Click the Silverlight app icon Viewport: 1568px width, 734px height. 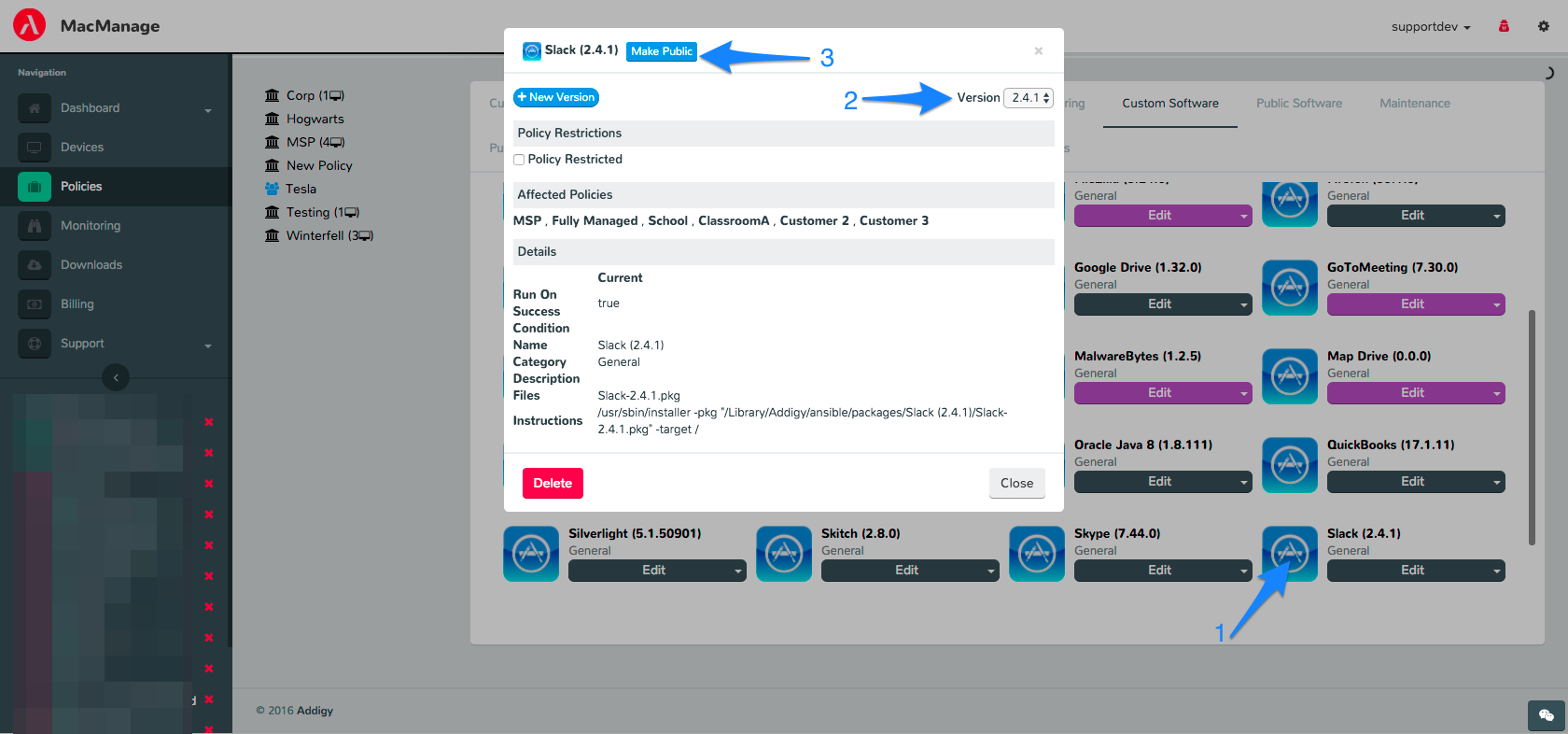click(x=531, y=554)
